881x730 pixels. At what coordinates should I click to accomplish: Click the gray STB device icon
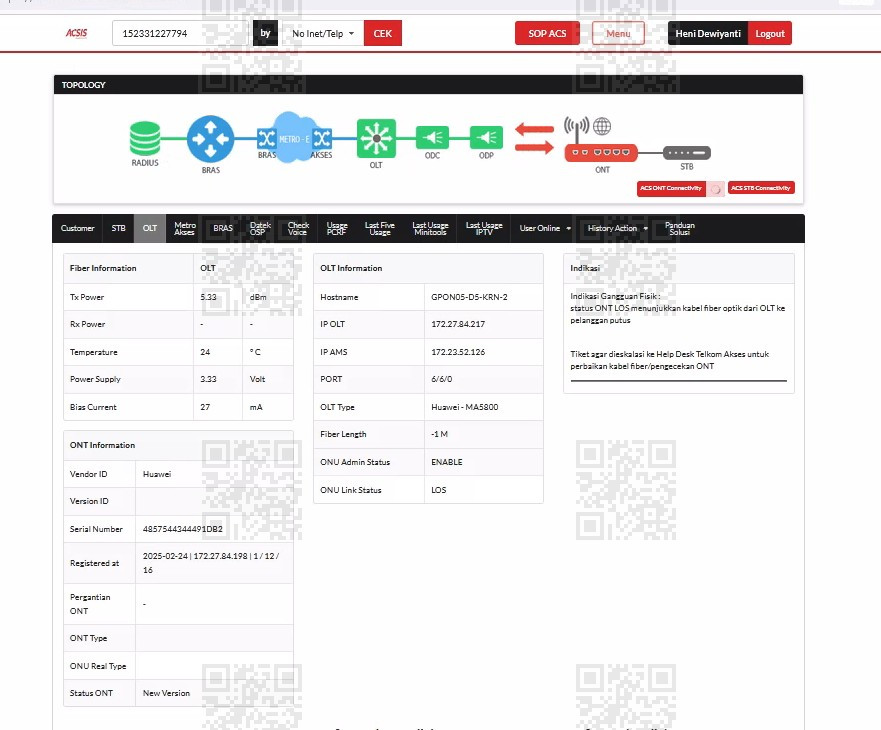(x=687, y=152)
